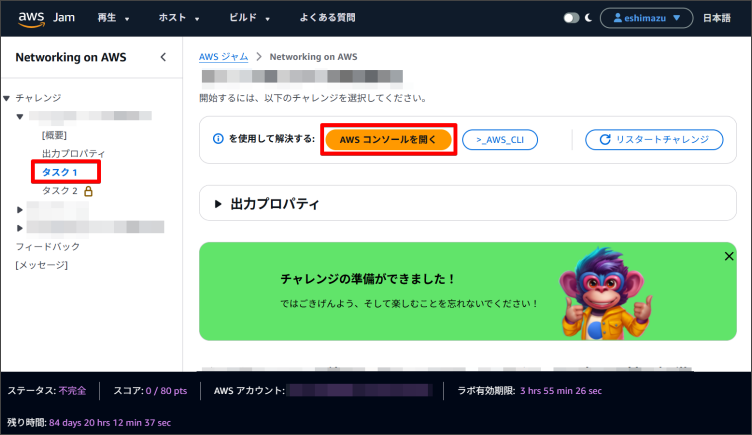The image size is (752, 435).
Task: Change the 日本語 language setting
Action: tap(717, 18)
